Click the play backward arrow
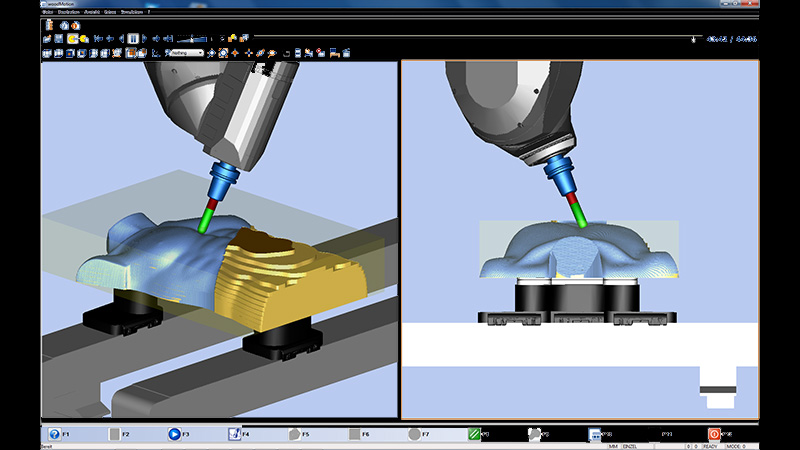This screenshot has width=800, height=450. (121, 38)
